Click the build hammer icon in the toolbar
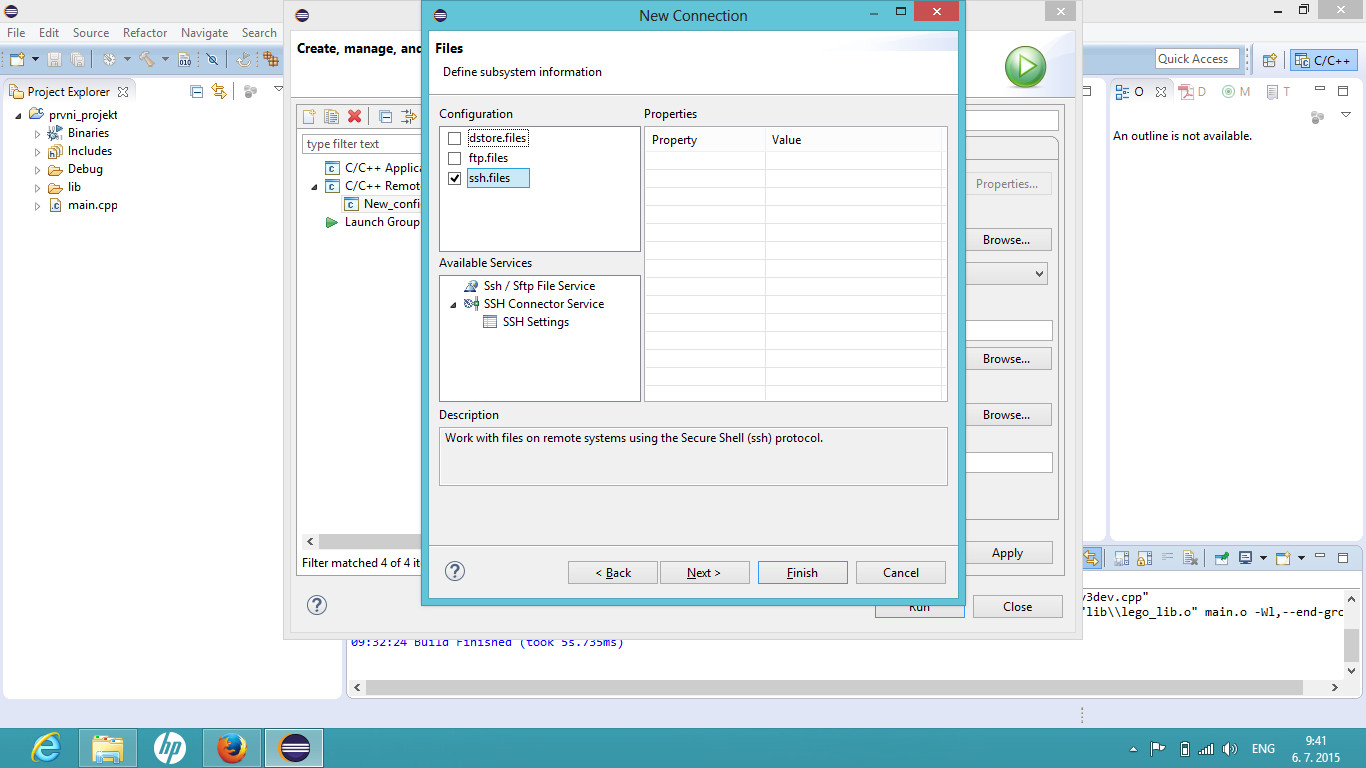 click(147, 60)
